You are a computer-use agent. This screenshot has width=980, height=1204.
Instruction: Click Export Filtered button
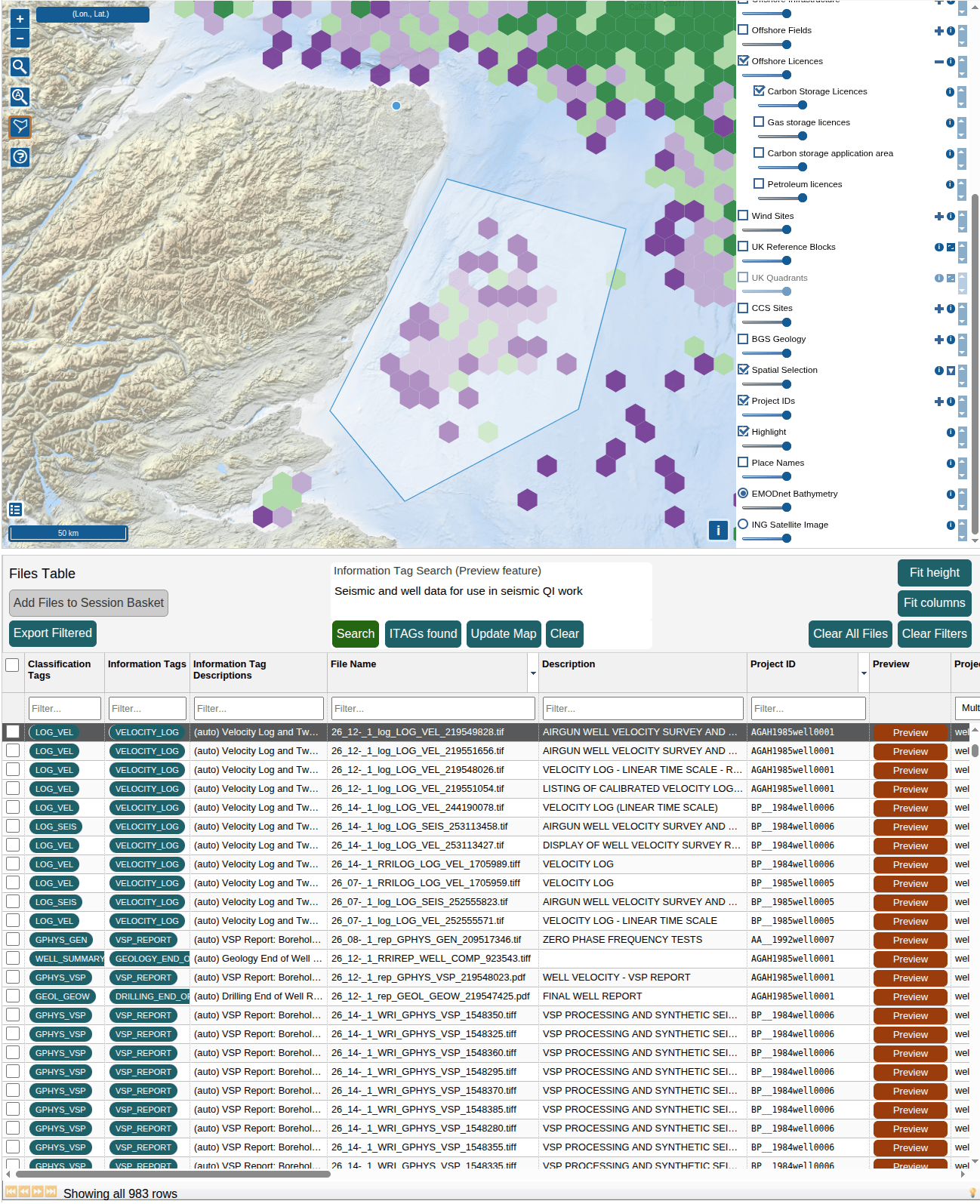click(53, 633)
